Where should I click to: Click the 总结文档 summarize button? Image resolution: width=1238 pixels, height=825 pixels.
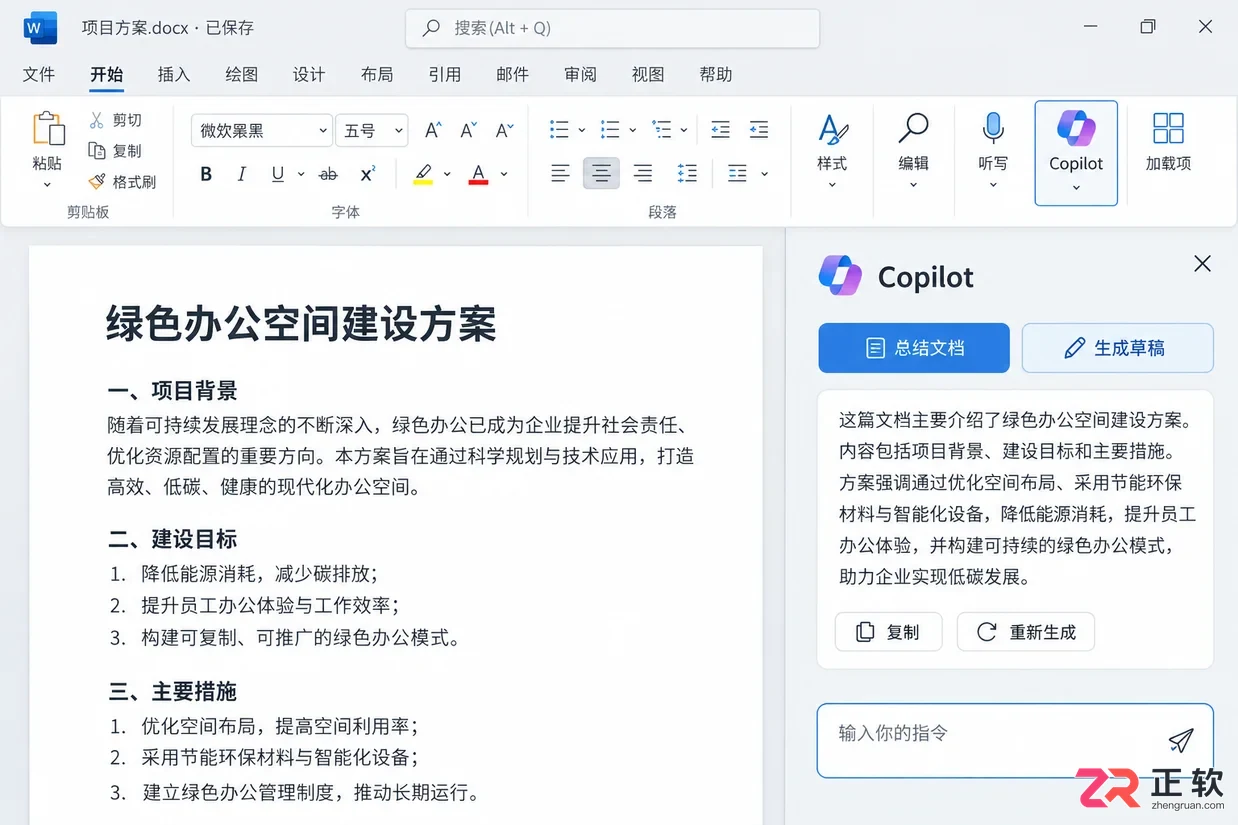pyautogui.click(x=915, y=348)
